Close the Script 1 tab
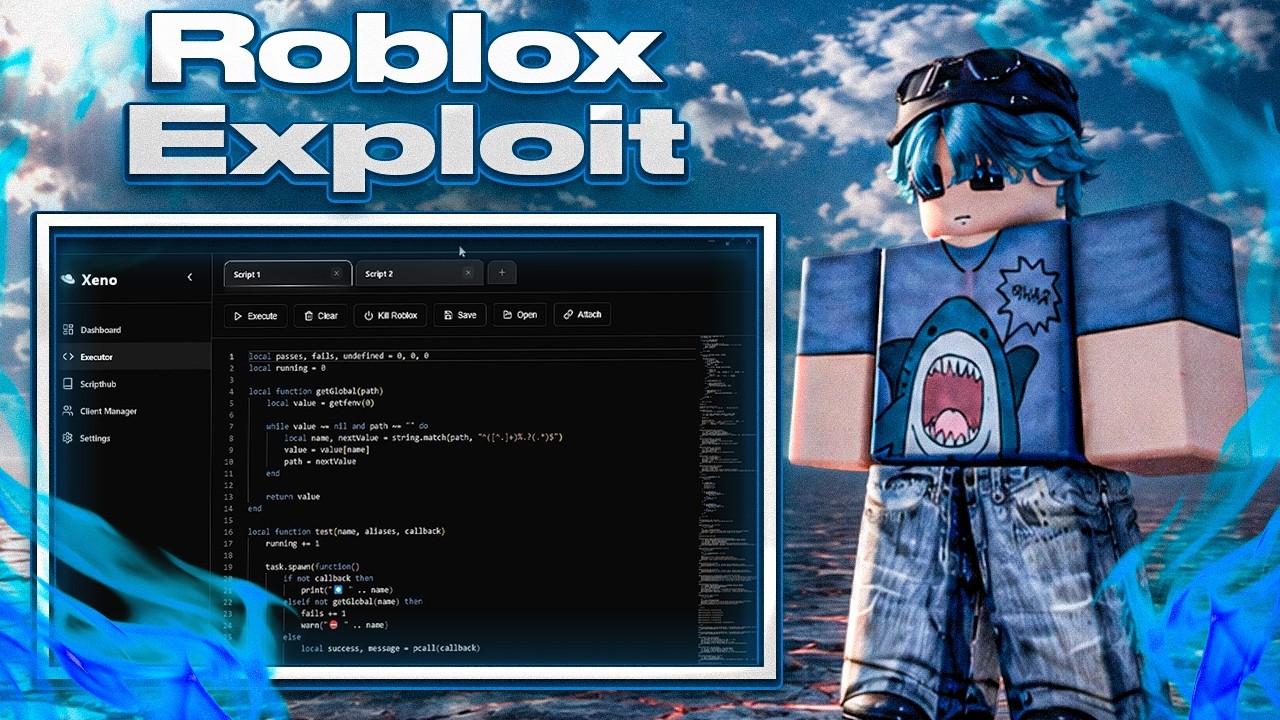Image resolution: width=1280 pixels, height=720 pixels. 336,273
